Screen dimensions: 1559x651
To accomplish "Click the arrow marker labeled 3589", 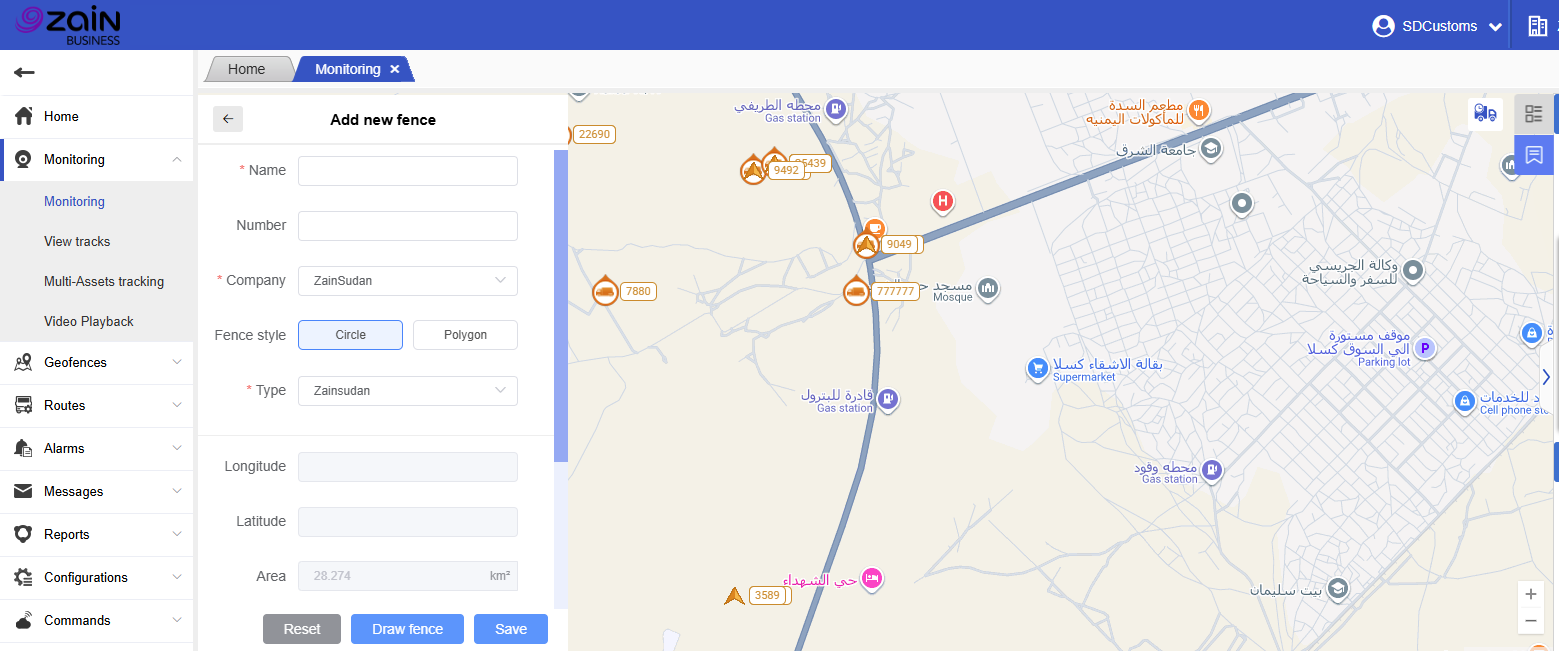I will (x=735, y=596).
